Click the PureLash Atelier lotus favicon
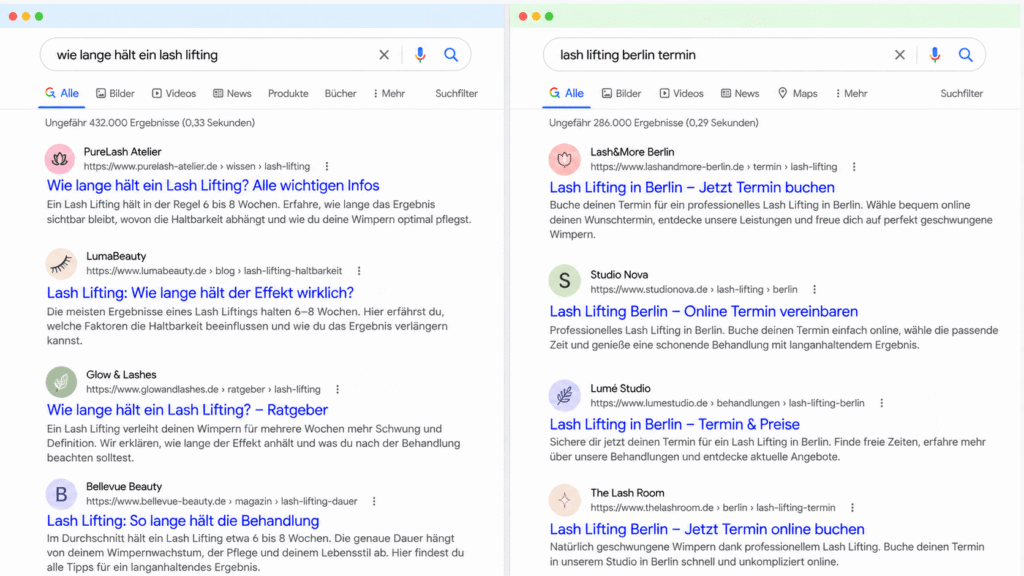The height and width of the screenshot is (576, 1024). (60, 159)
